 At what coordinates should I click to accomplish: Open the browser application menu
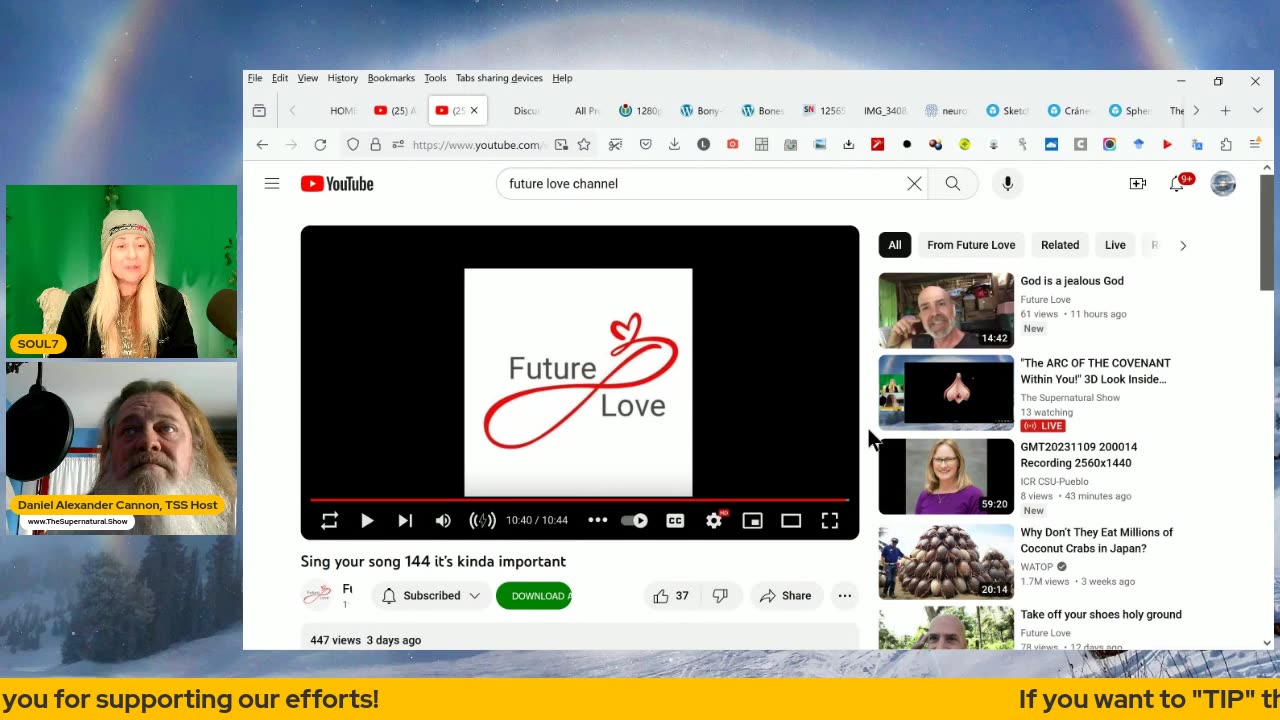[x=1256, y=145]
